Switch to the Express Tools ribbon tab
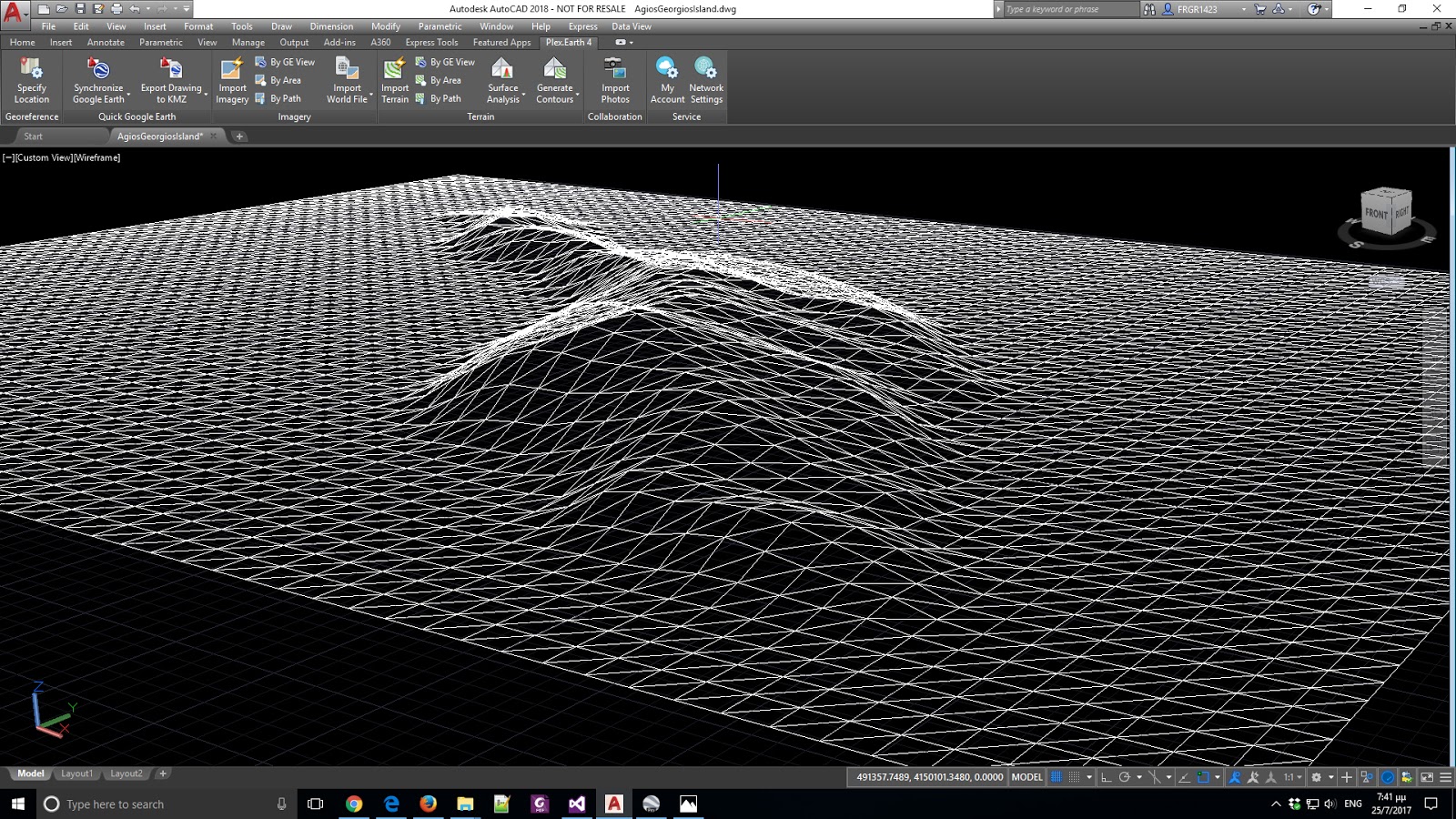This screenshot has width=1456, height=819. 431,42
